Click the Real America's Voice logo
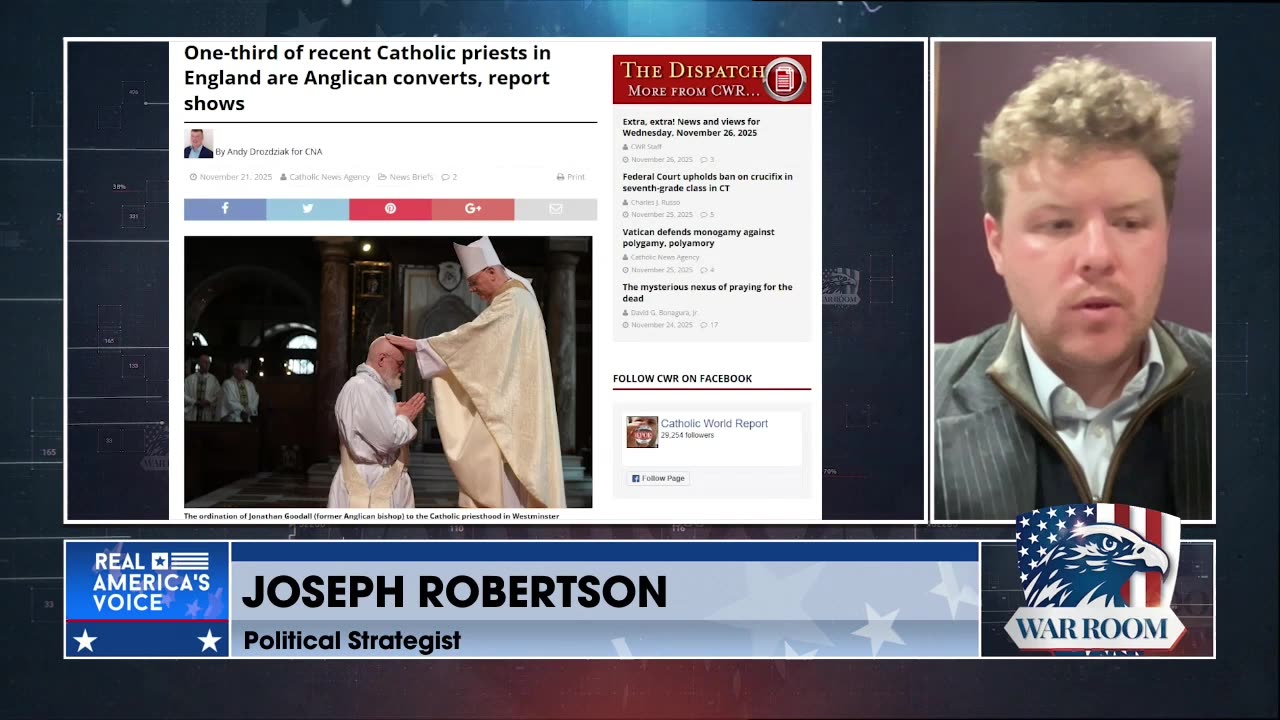Screen dimensions: 1280x720 [148, 599]
